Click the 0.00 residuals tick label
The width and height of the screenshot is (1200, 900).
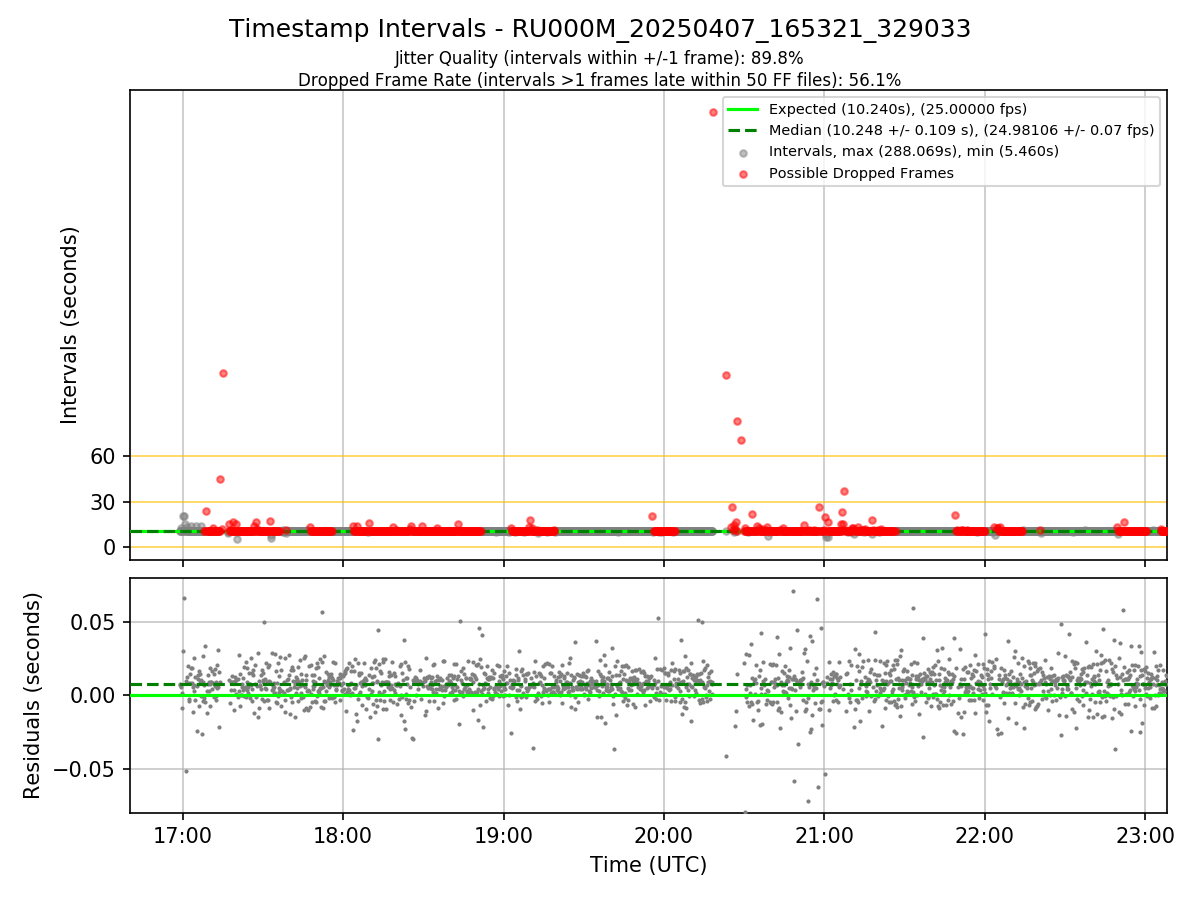coord(95,695)
